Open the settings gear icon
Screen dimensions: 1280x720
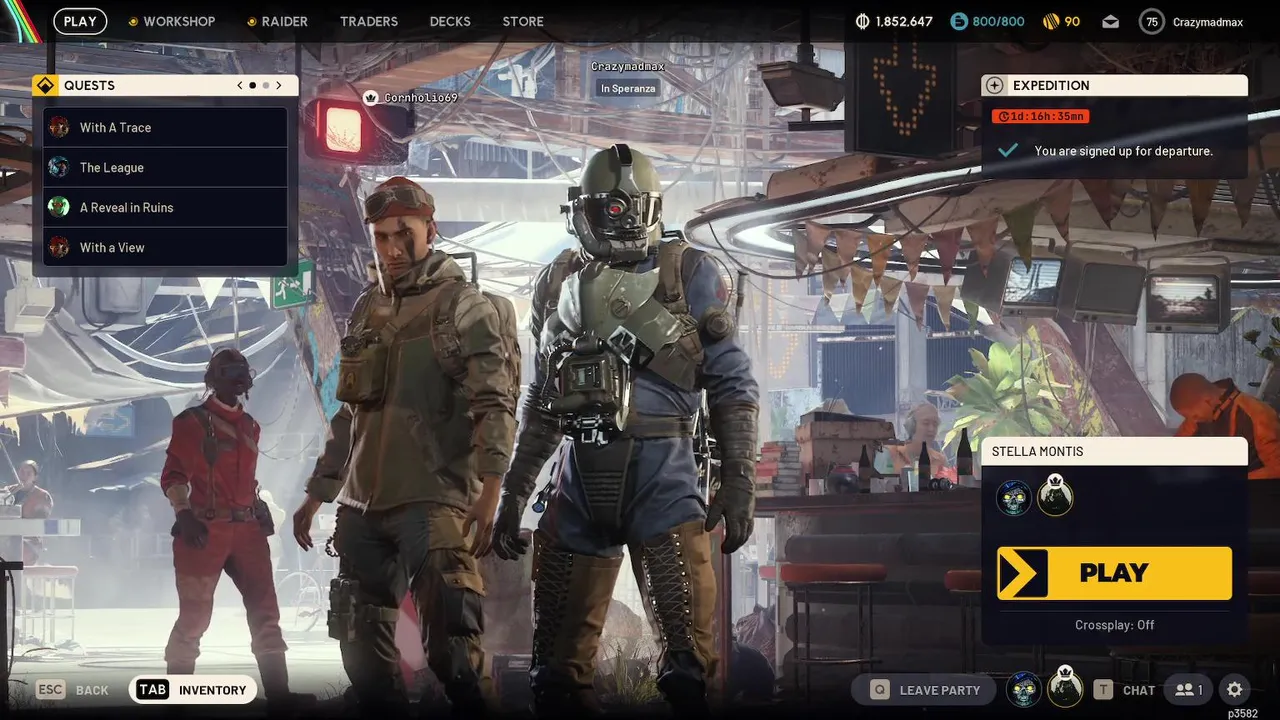[1235, 690]
